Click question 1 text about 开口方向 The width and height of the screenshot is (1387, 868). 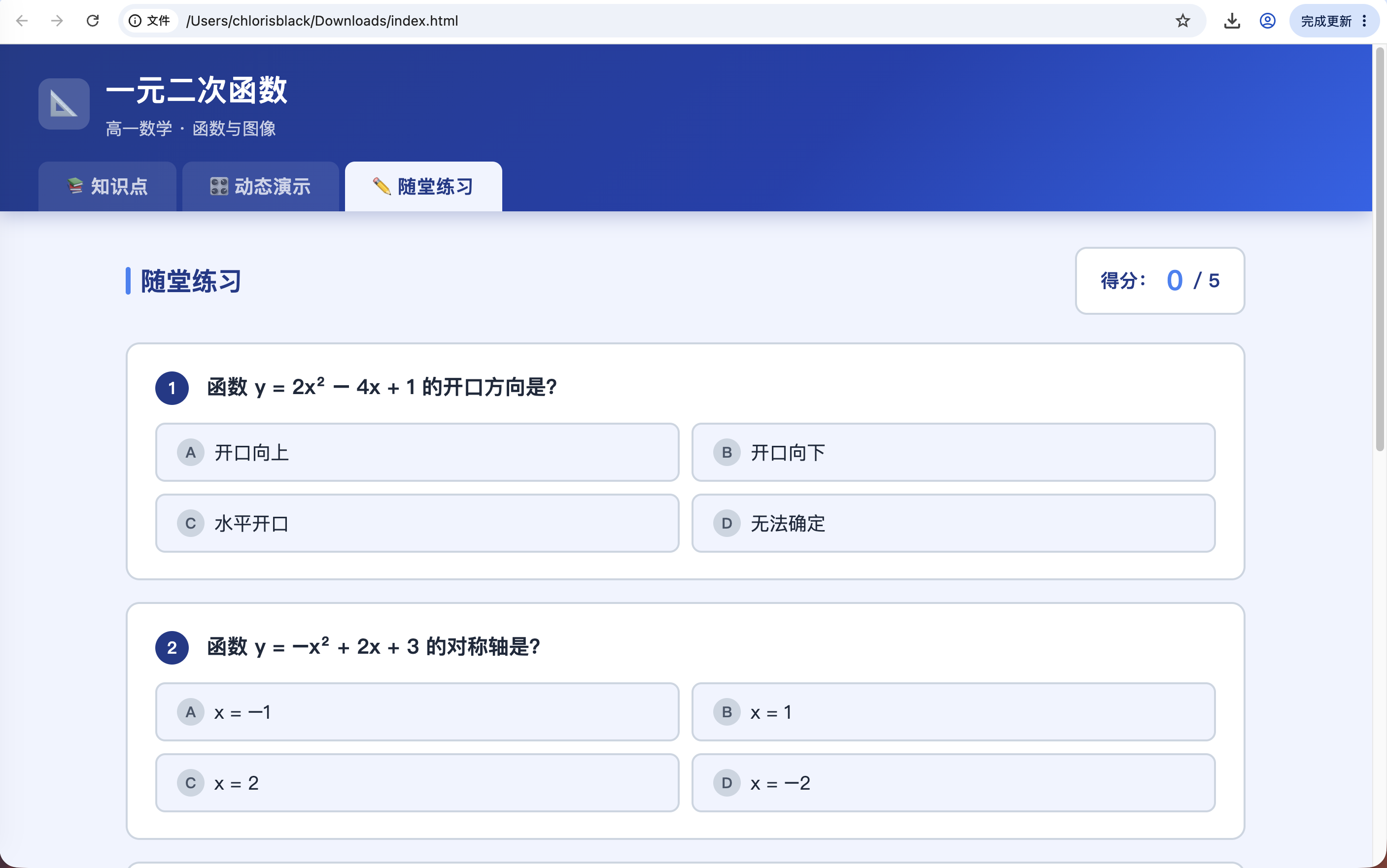[x=382, y=388]
